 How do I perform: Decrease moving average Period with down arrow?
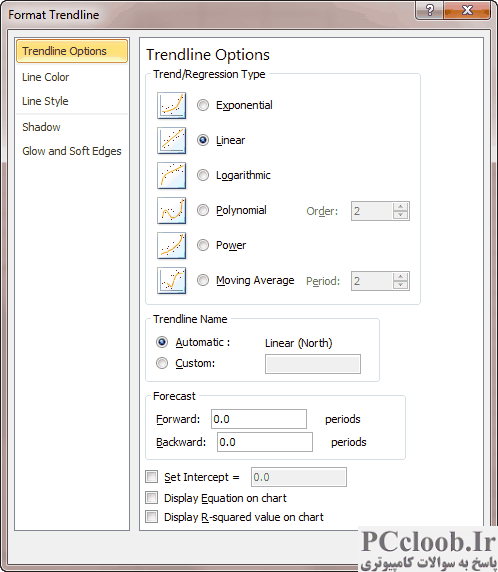(400, 285)
